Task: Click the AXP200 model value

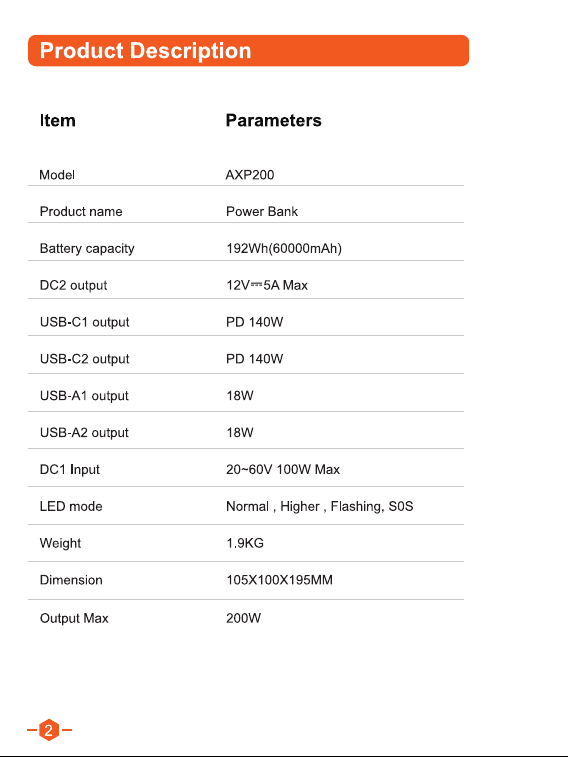Action: click(x=250, y=175)
